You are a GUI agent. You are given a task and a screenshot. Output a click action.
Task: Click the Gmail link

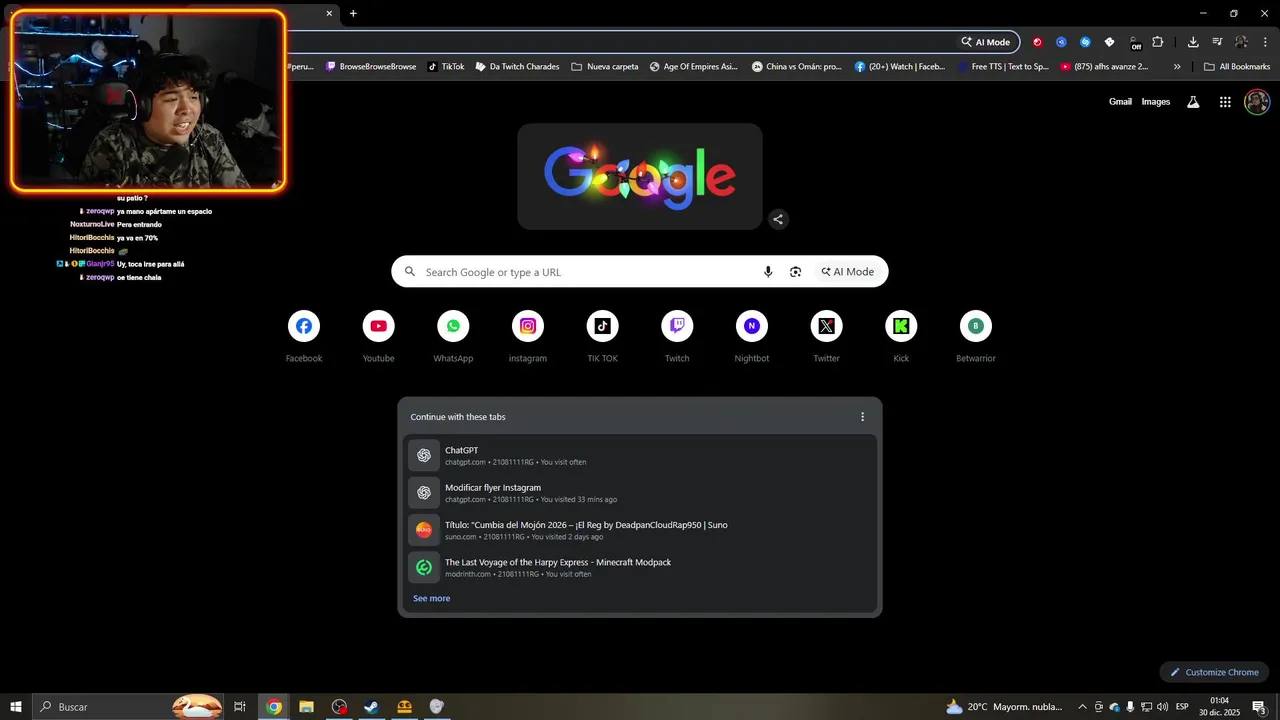1120,102
